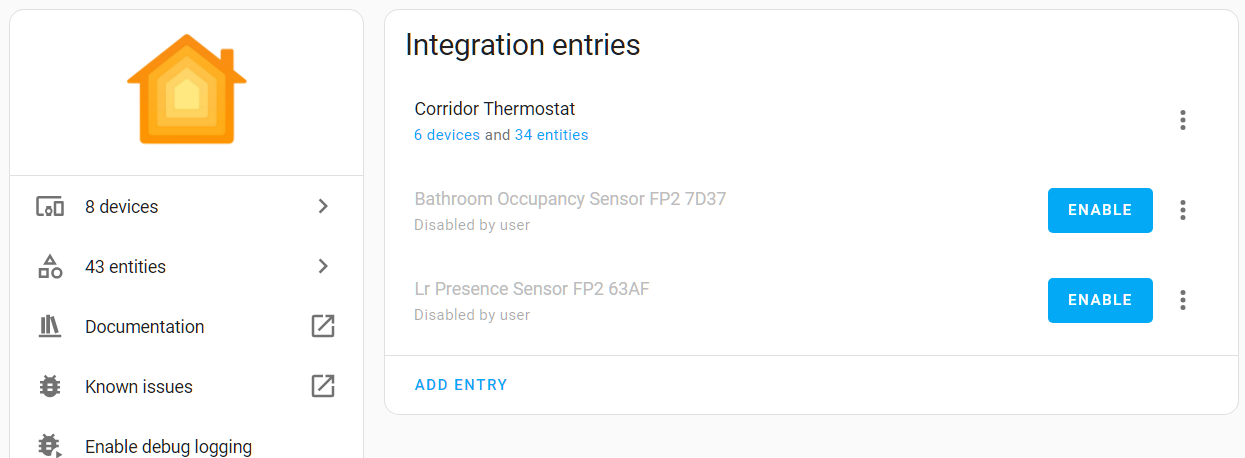
Task: Open the 34 entities link
Action: pyautogui.click(x=551, y=135)
